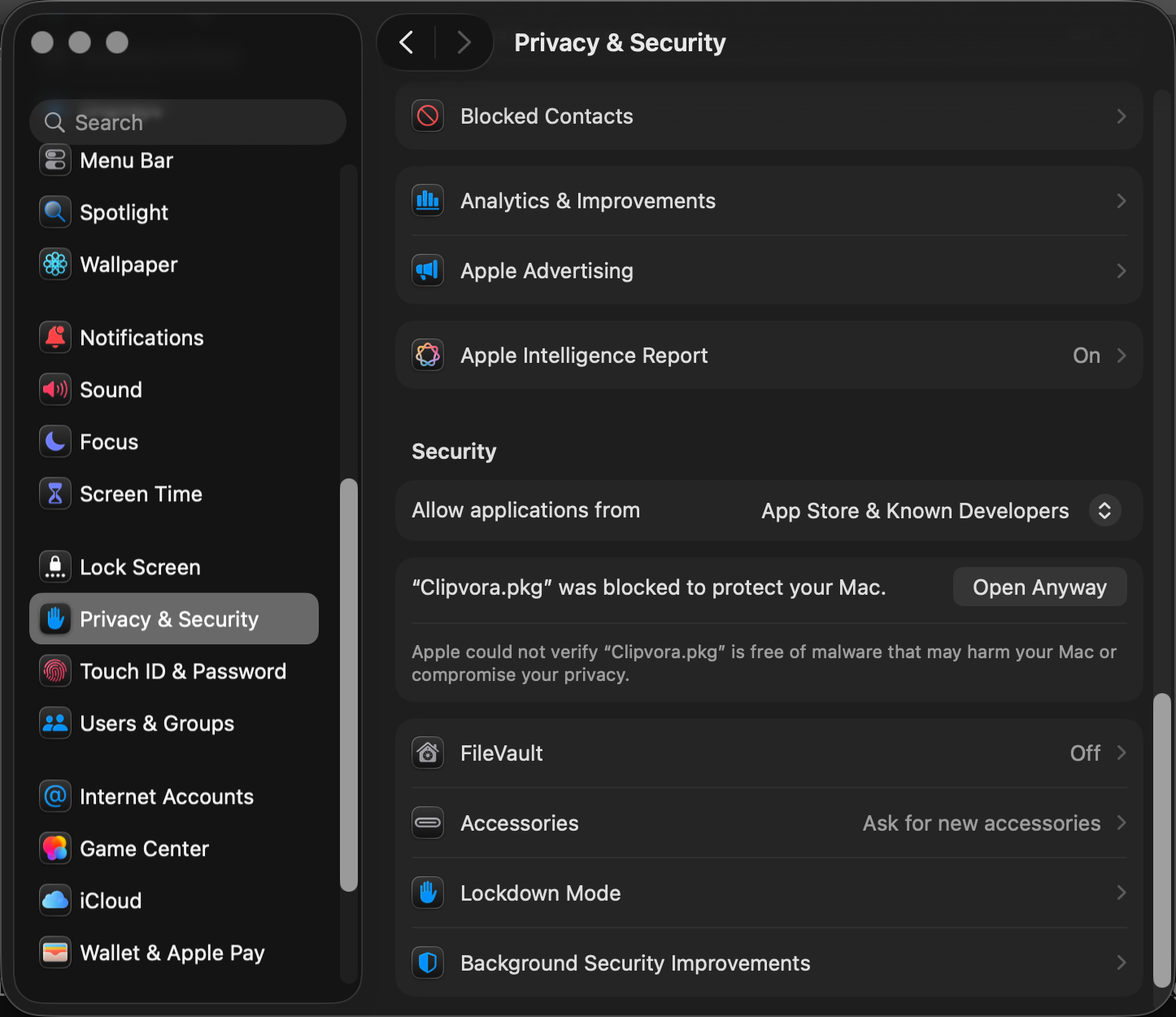
Task: Click the Focus moon icon
Action: 55,442
